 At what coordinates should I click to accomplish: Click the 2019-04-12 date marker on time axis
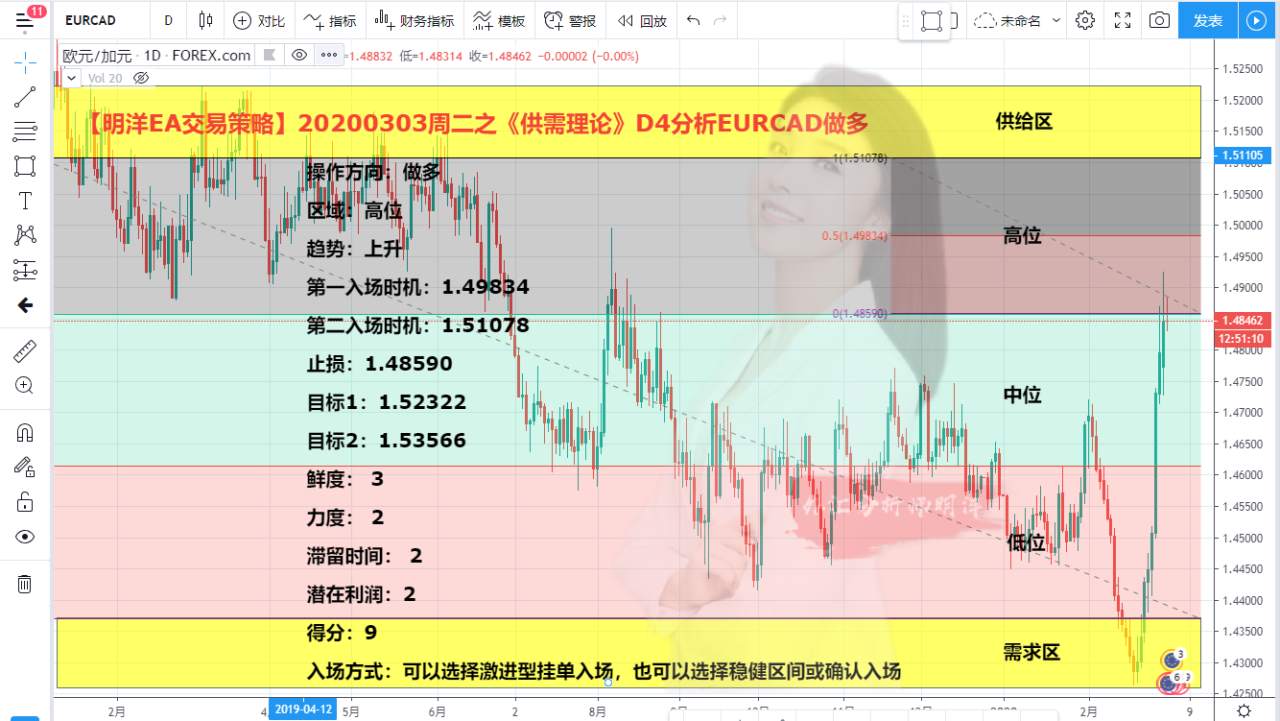point(302,709)
